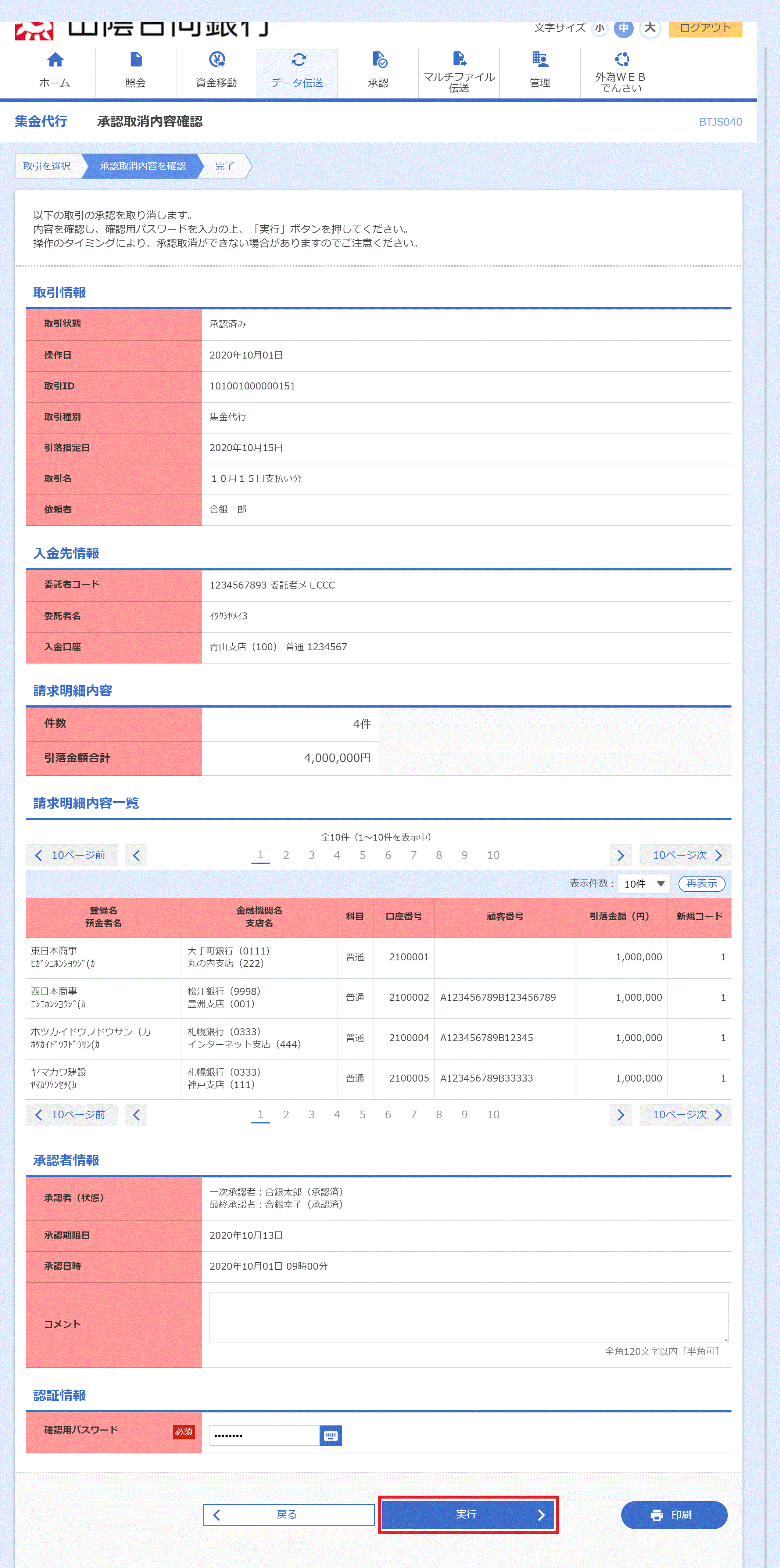Click the ヤマカワ建設 row name

click(x=59, y=1072)
